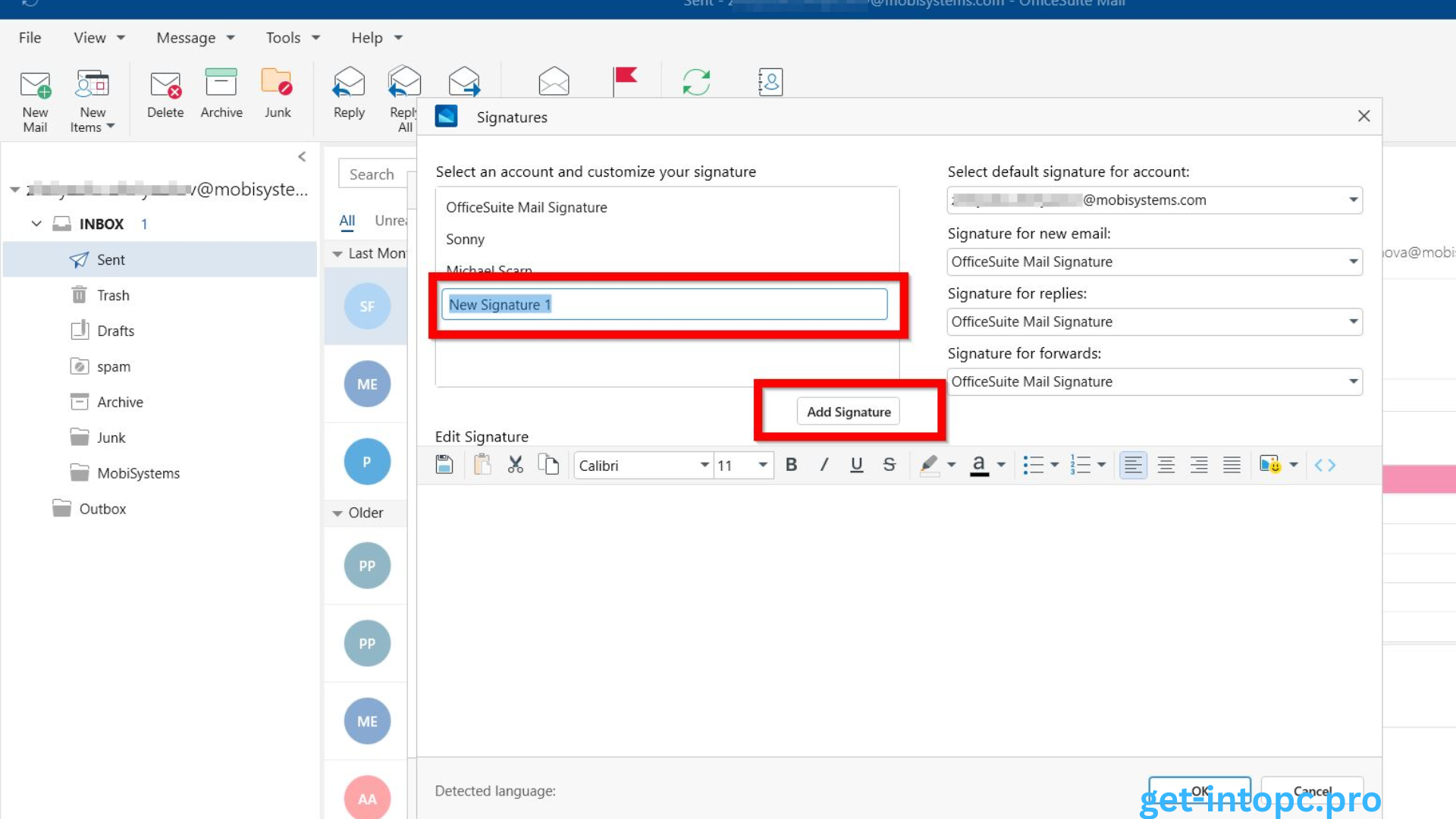This screenshot has width=1456, height=819.
Task: Copy text in signature editor
Action: pyautogui.click(x=548, y=465)
